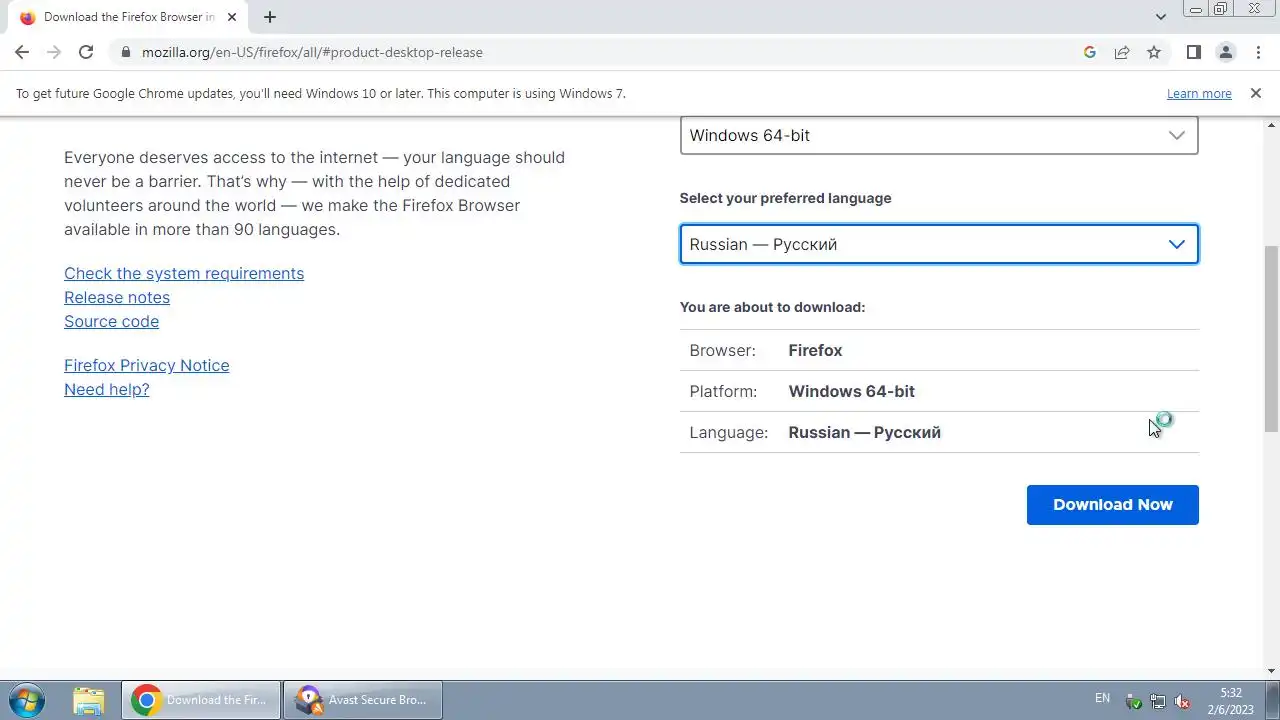Click the network tray icon
The image size is (1280, 720).
coord(1158,701)
